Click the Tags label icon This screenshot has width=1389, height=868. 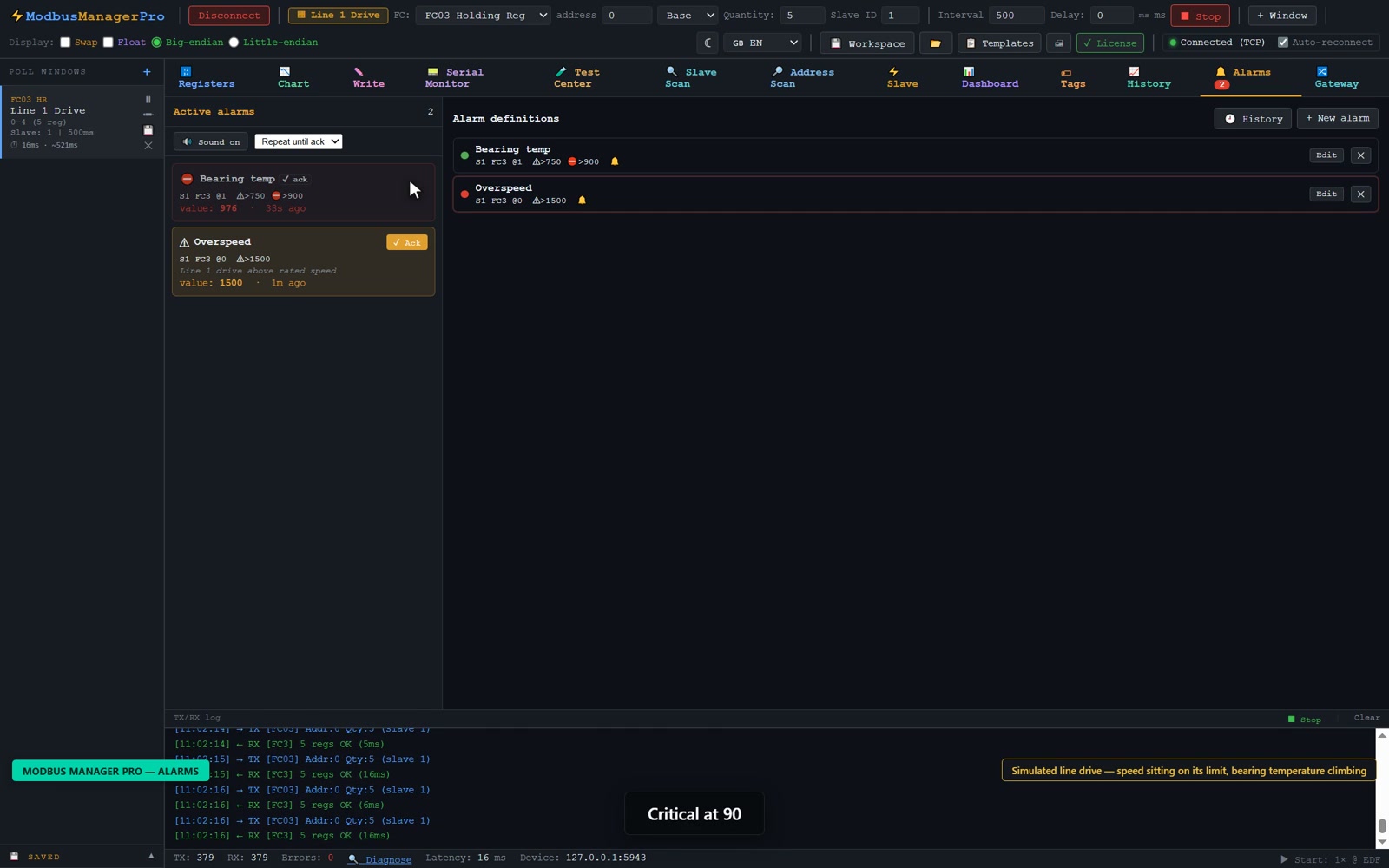pyautogui.click(x=1066, y=73)
